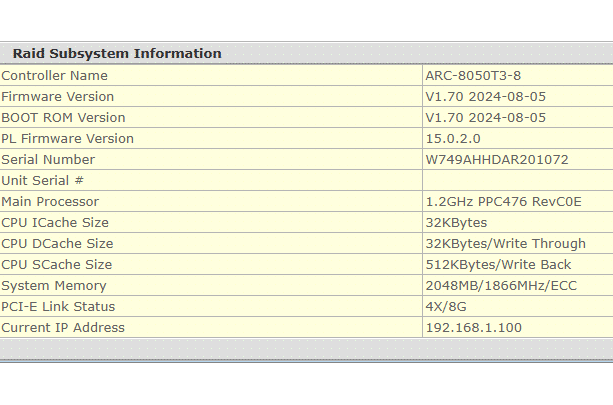Select serial number W749AHHDAR201072
Image resolution: width=613 pixels, height=405 pixels.
(497, 160)
